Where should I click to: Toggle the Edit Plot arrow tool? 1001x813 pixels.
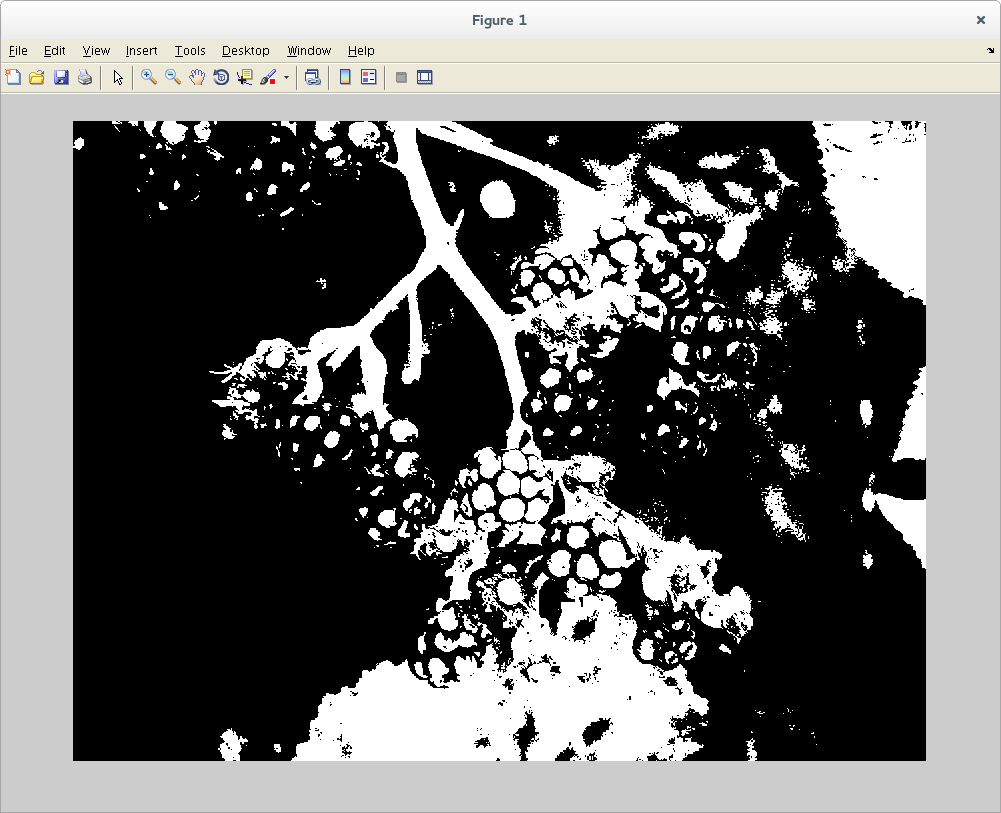tap(118, 77)
